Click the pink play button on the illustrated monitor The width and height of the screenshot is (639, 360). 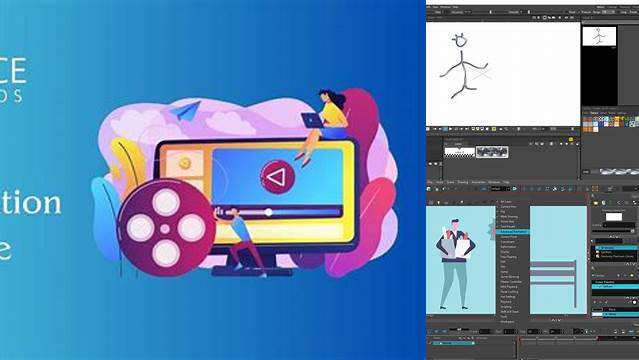(x=277, y=177)
